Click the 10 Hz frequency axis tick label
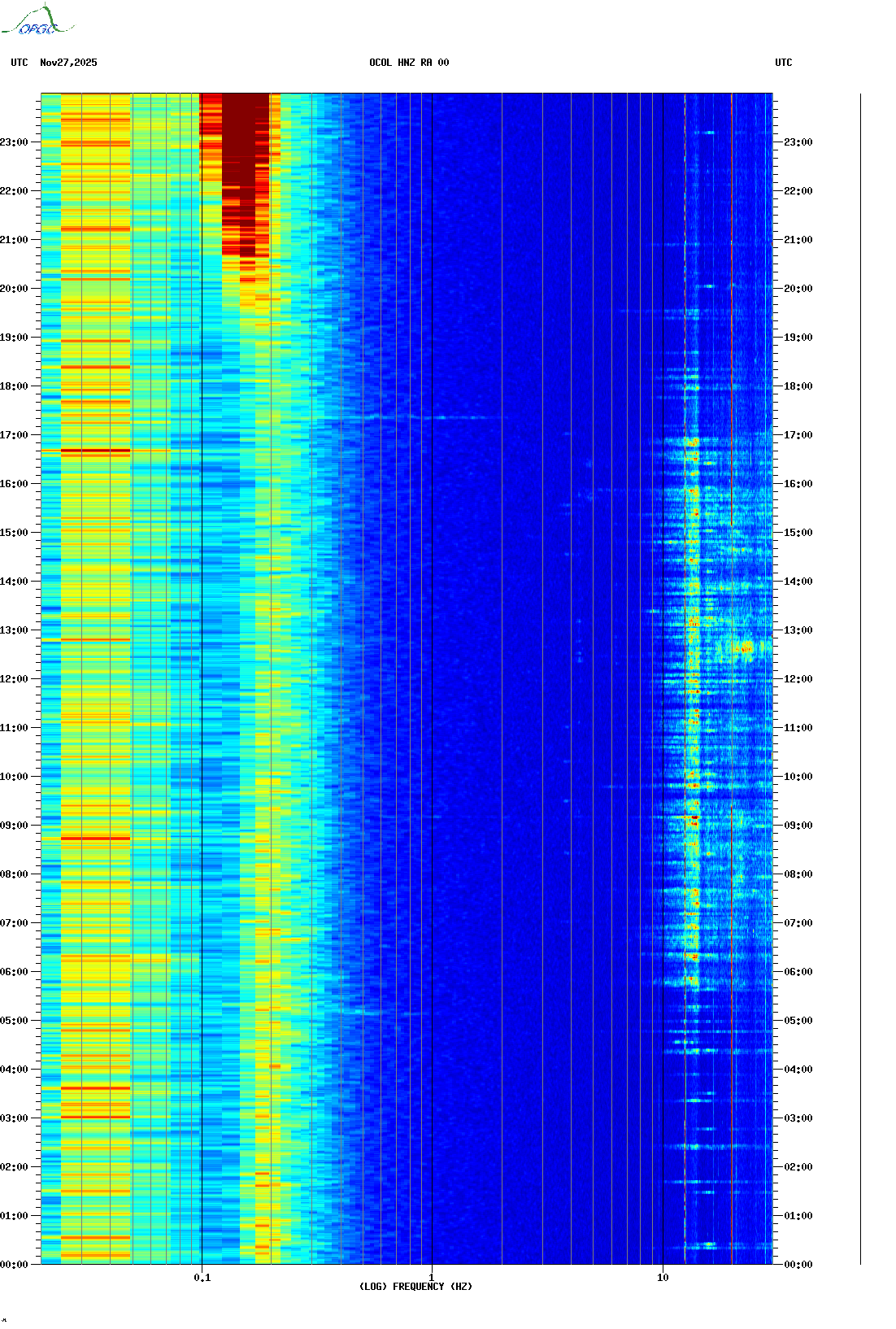Image resolution: width=896 pixels, height=1329 pixels. (x=663, y=1277)
